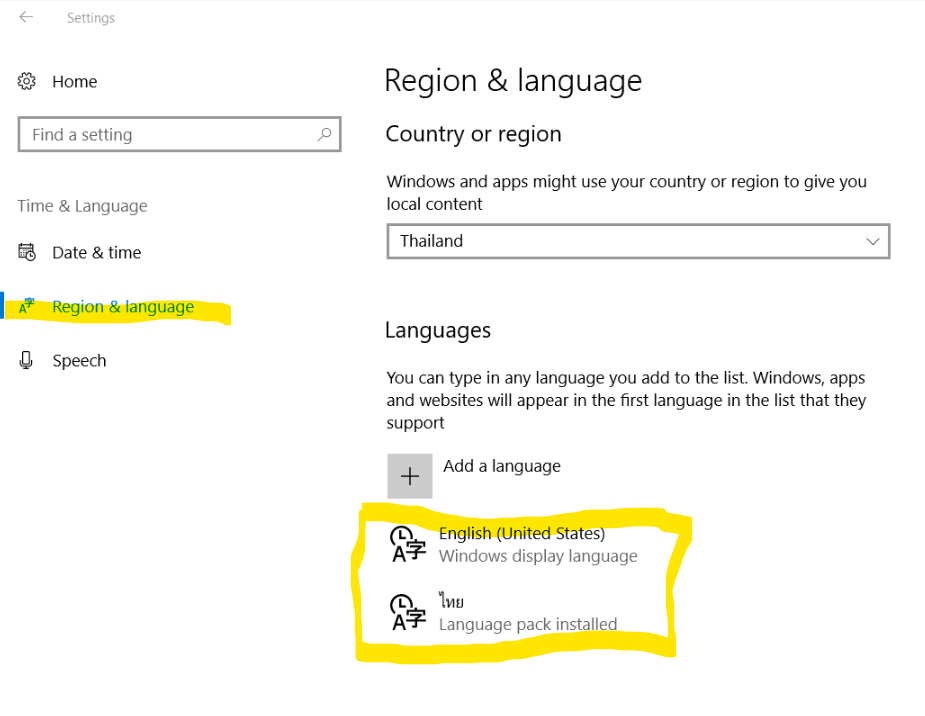Click the Date & time calendar icon
The image size is (925, 716).
tap(27, 252)
